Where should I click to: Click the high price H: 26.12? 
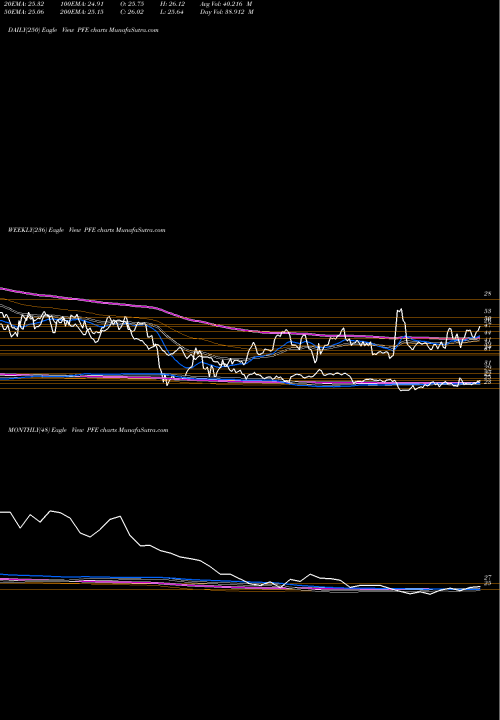(174, 4)
